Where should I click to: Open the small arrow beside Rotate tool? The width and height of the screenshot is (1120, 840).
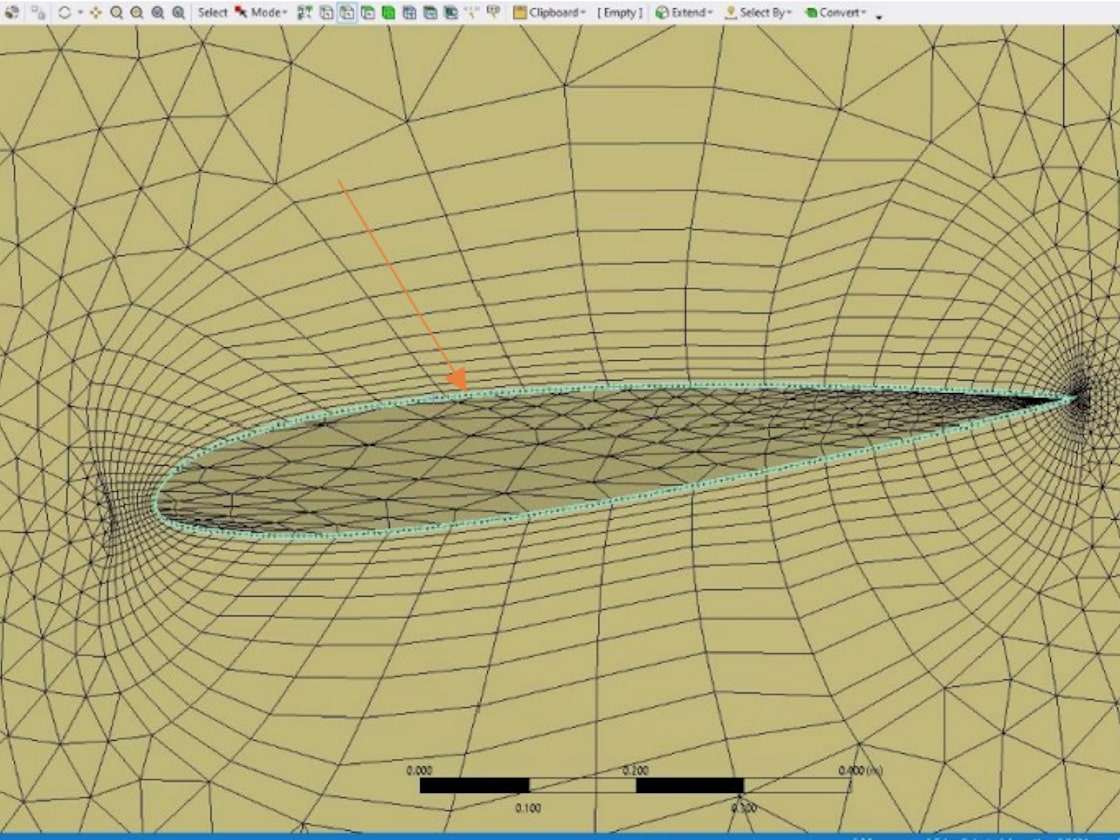click(x=80, y=13)
